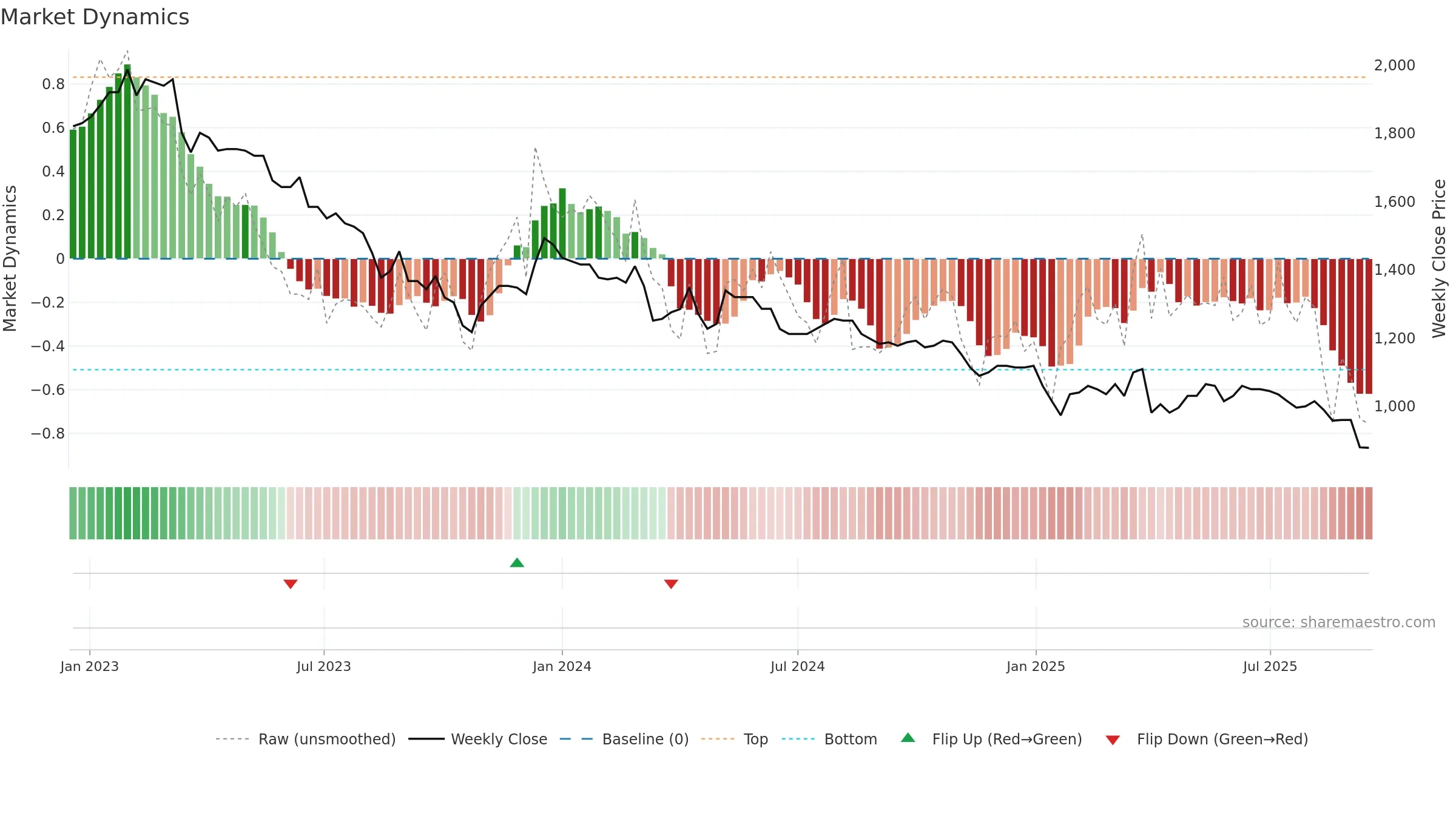Click the 0.4 left axis label
1456x819 pixels.
tap(53, 171)
